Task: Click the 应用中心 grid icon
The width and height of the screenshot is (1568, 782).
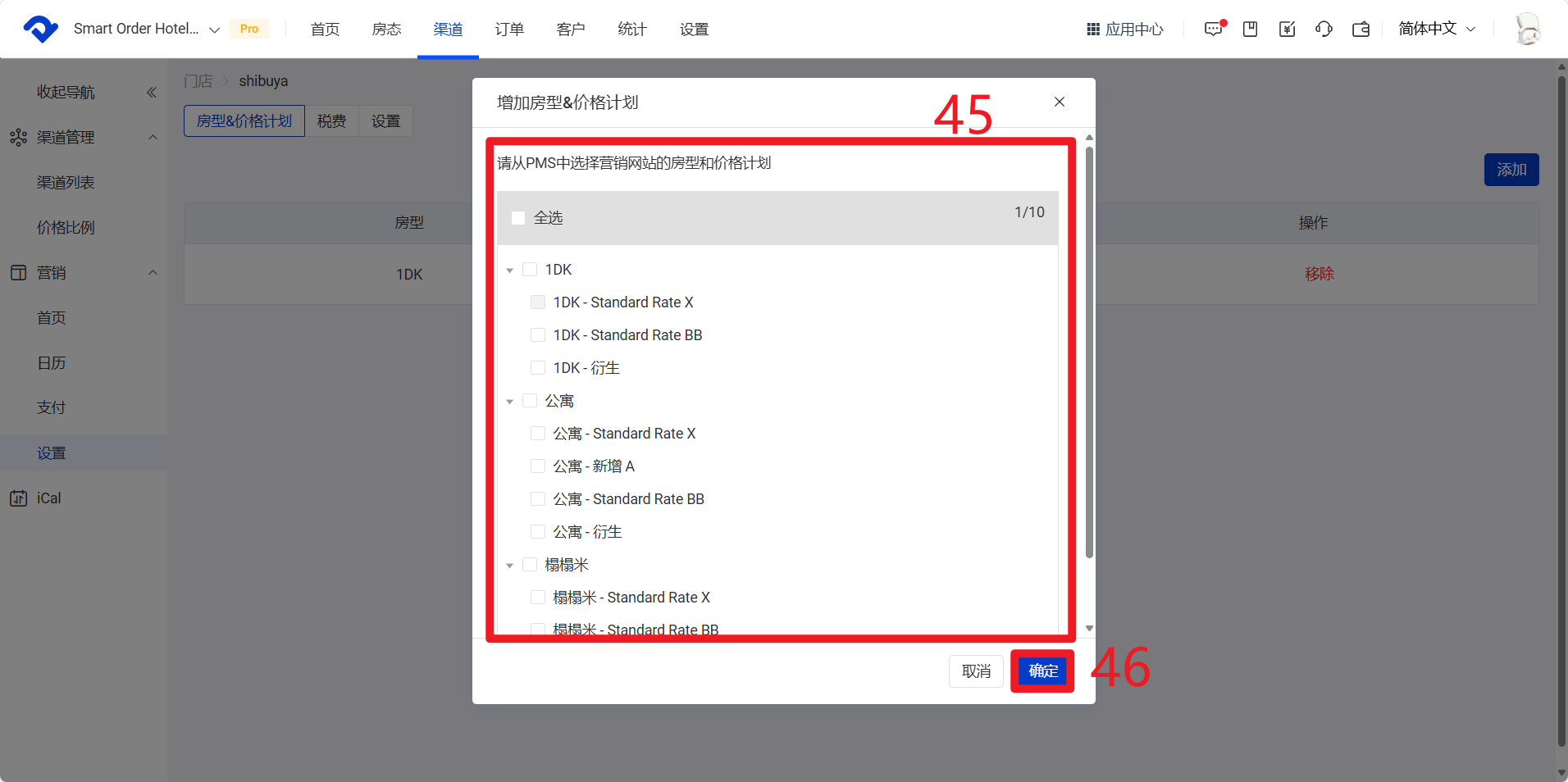Action: [1092, 30]
